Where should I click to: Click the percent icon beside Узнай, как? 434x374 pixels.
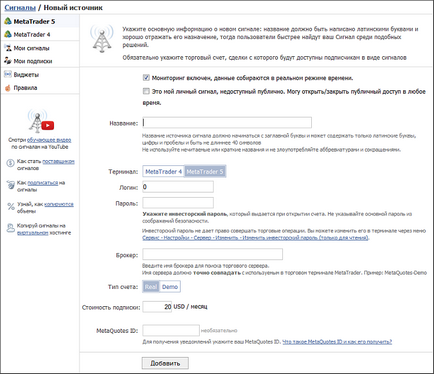click(x=11, y=206)
